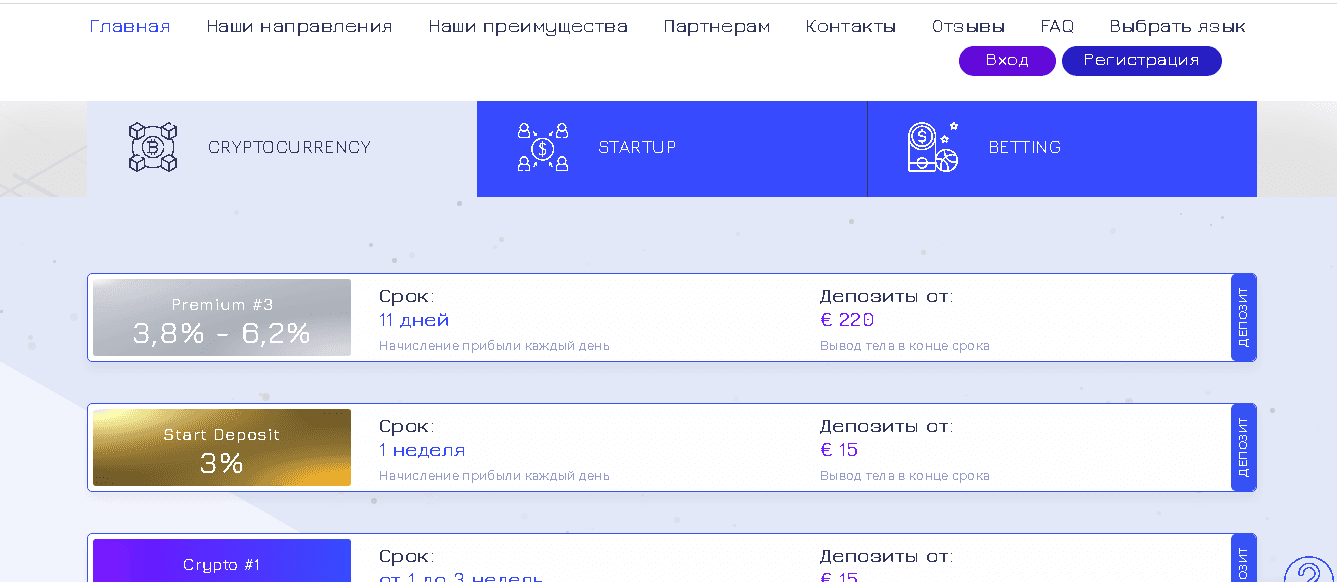The image size is (1337, 582).
Task: Open the FAQ section
Action: tap(1056, 25)
